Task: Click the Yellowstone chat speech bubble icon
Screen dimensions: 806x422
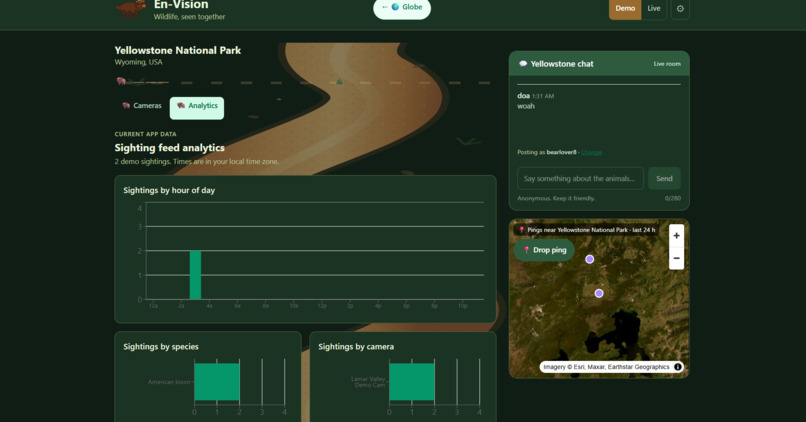Action: (x=523, y=64)
